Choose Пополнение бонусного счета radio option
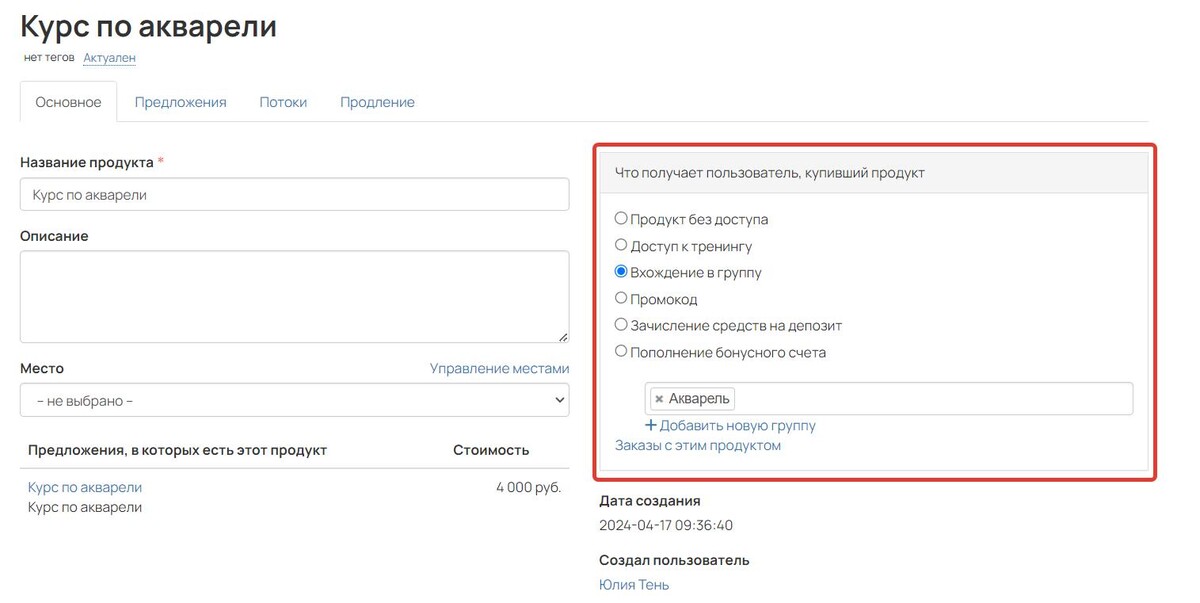This screenshot has height=603, width=1200. 621,351
